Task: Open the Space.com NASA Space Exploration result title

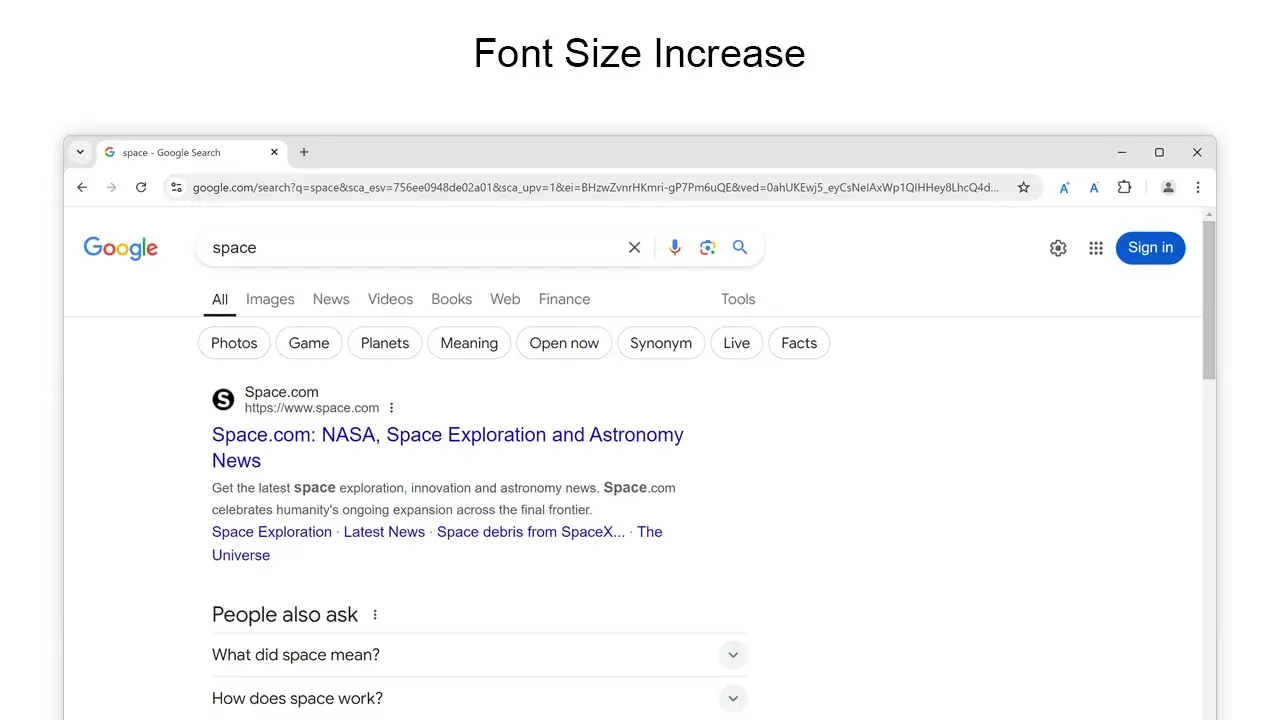Action: click(448, 447)
